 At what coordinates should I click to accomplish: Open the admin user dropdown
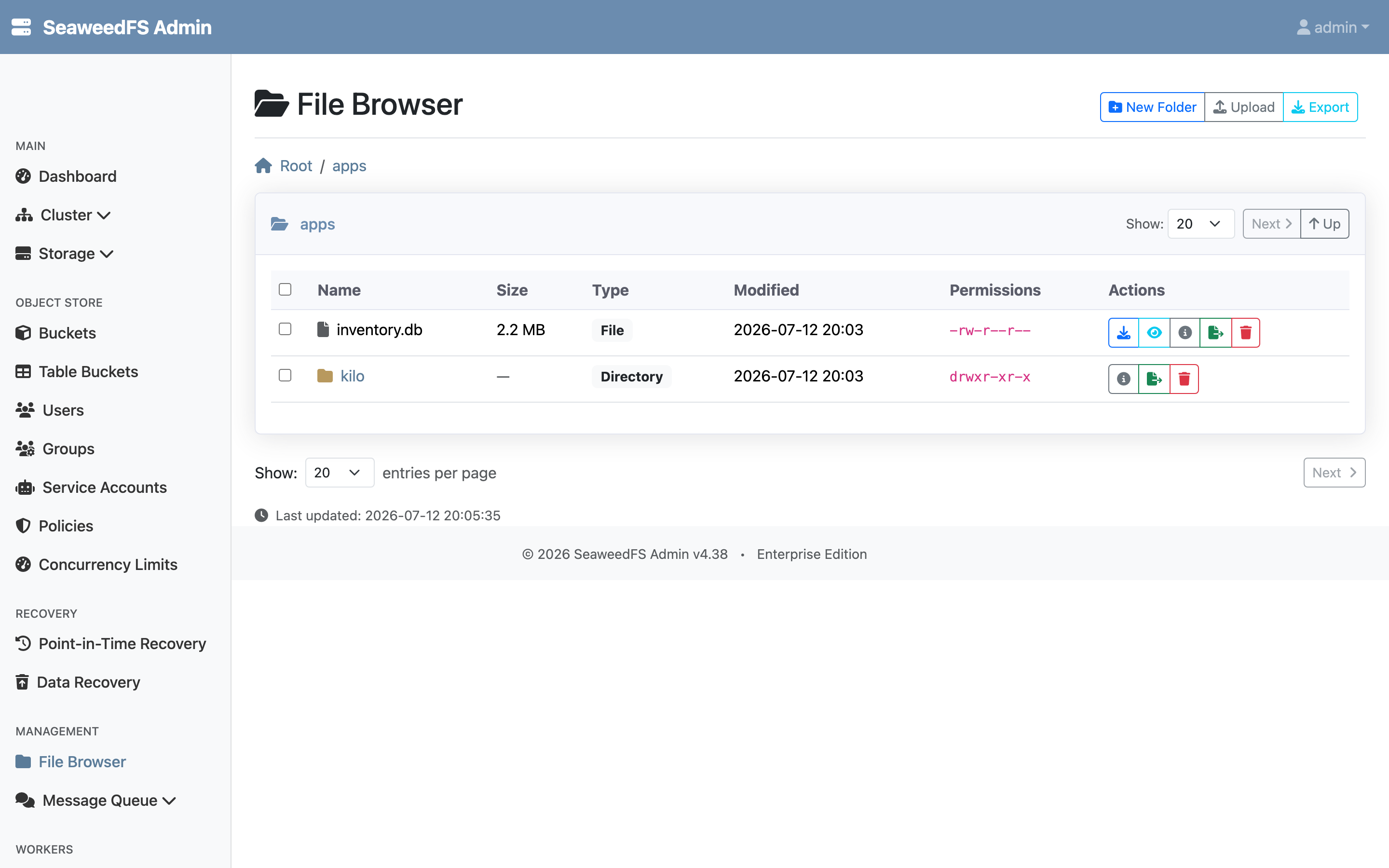point(1333,27)
